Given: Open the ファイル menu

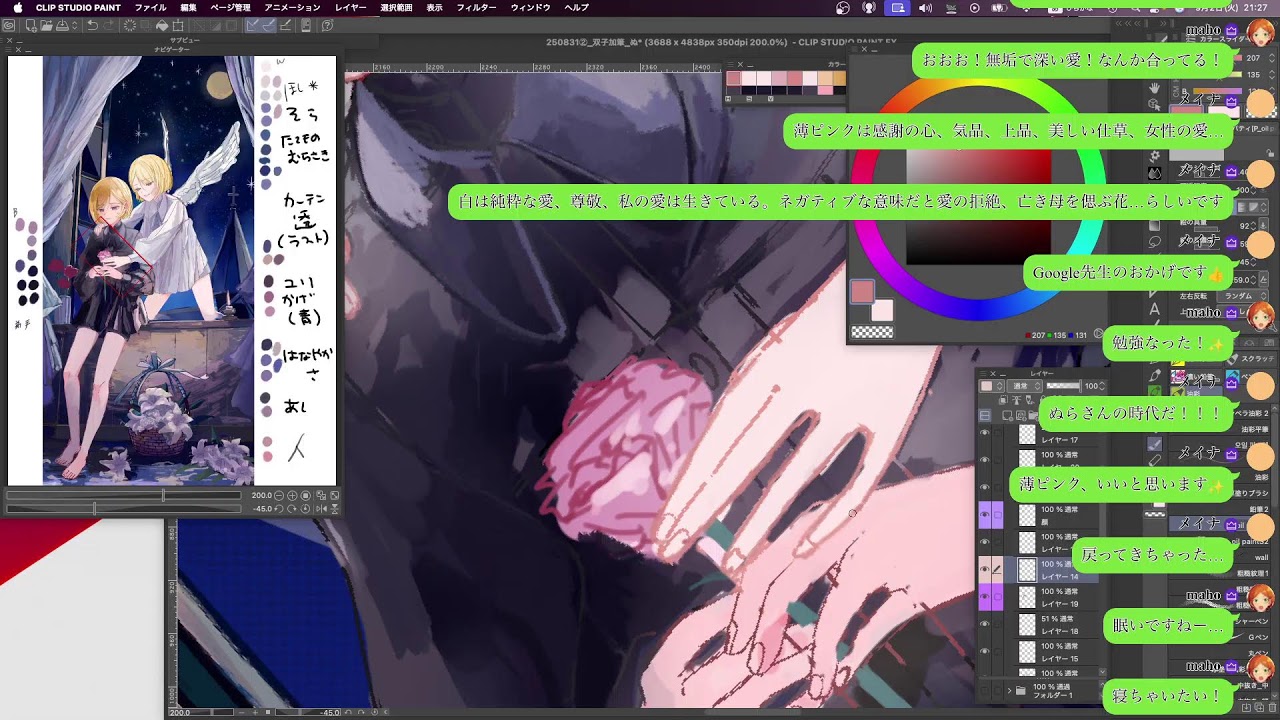Looking at the screenshot, I should point(150,7).
